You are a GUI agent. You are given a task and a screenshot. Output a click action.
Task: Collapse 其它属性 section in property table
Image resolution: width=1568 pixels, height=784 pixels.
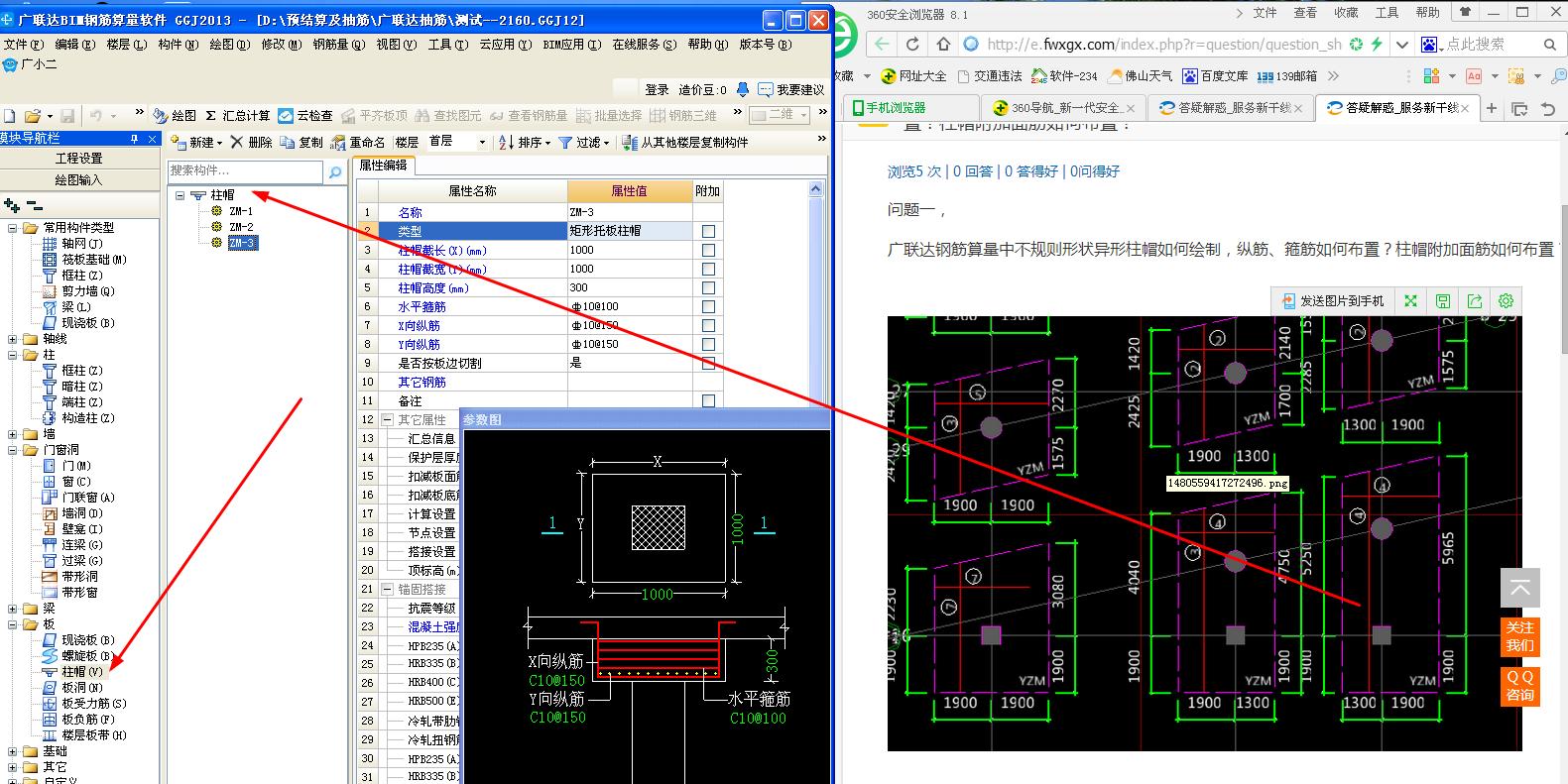[388, 420]
